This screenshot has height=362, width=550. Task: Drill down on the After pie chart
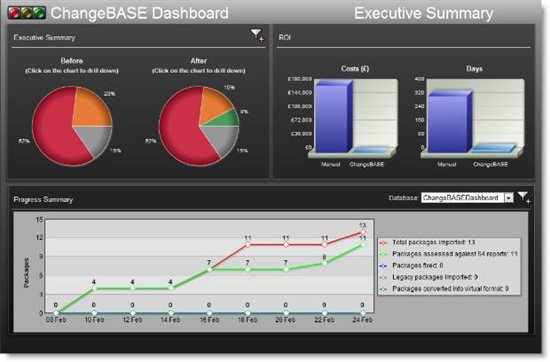click(x=199, y=126)
